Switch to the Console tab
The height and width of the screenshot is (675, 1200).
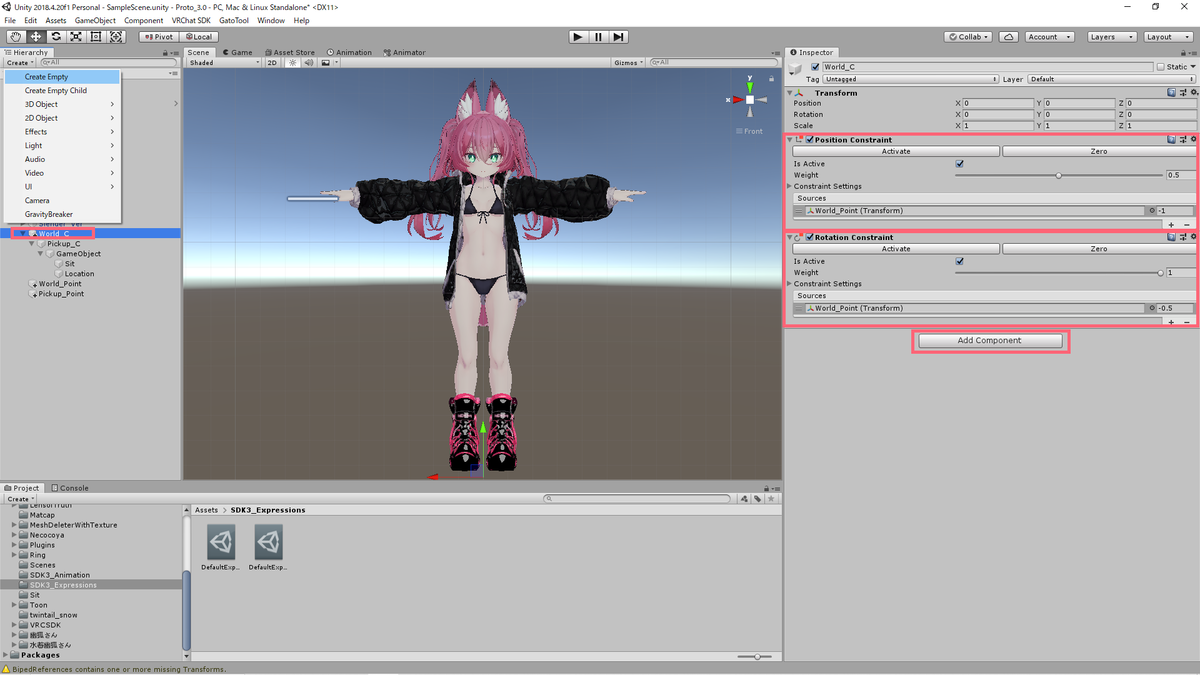70,488
